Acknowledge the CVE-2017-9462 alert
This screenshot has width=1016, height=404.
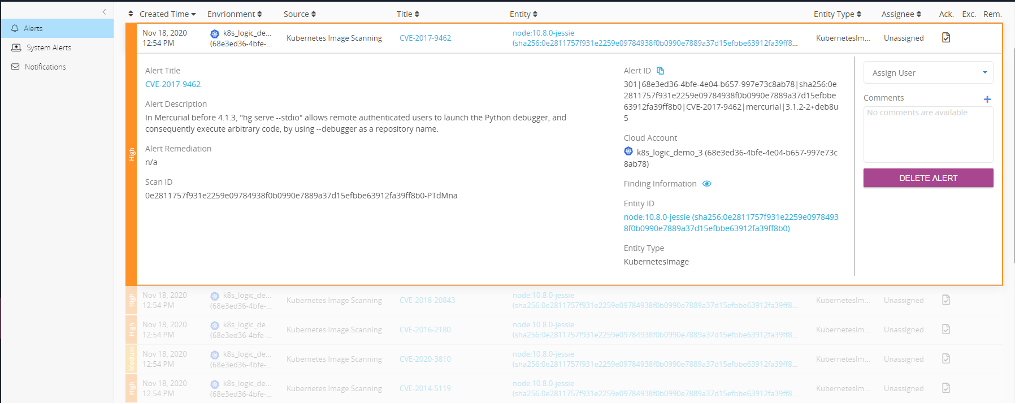tap(945, 38)
